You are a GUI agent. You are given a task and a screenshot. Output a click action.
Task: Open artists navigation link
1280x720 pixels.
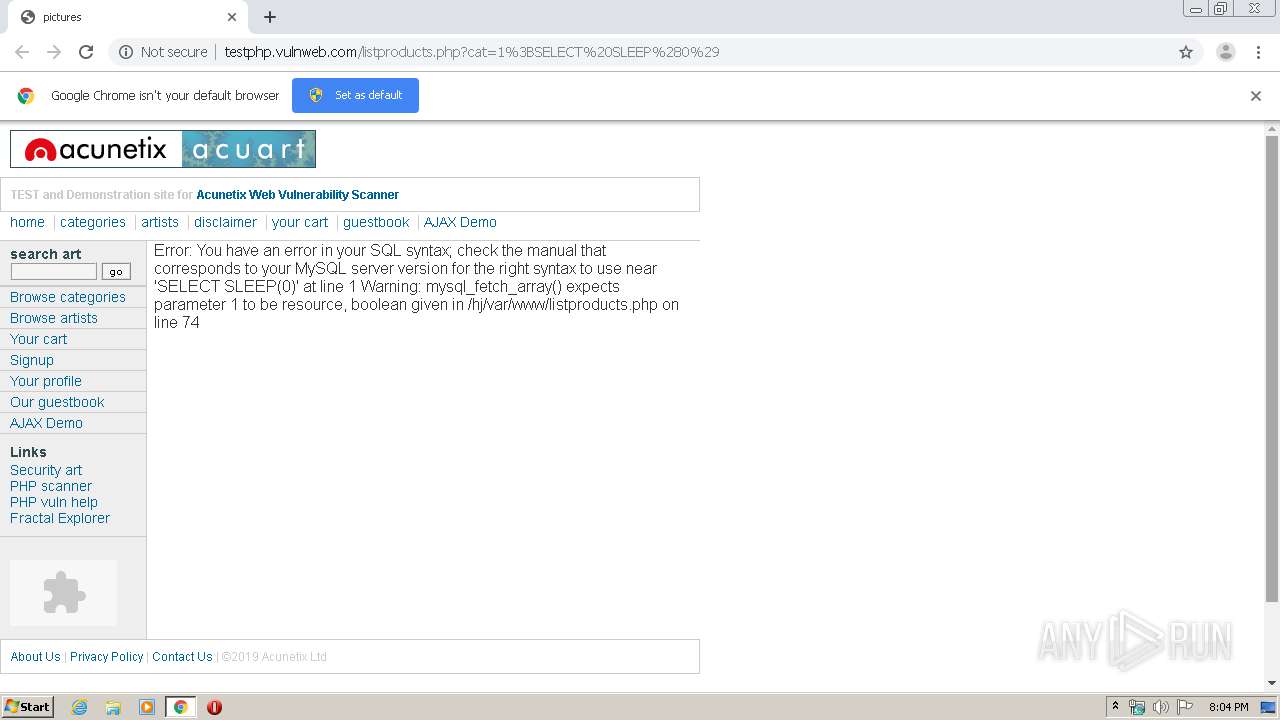(x=160, y=222)
